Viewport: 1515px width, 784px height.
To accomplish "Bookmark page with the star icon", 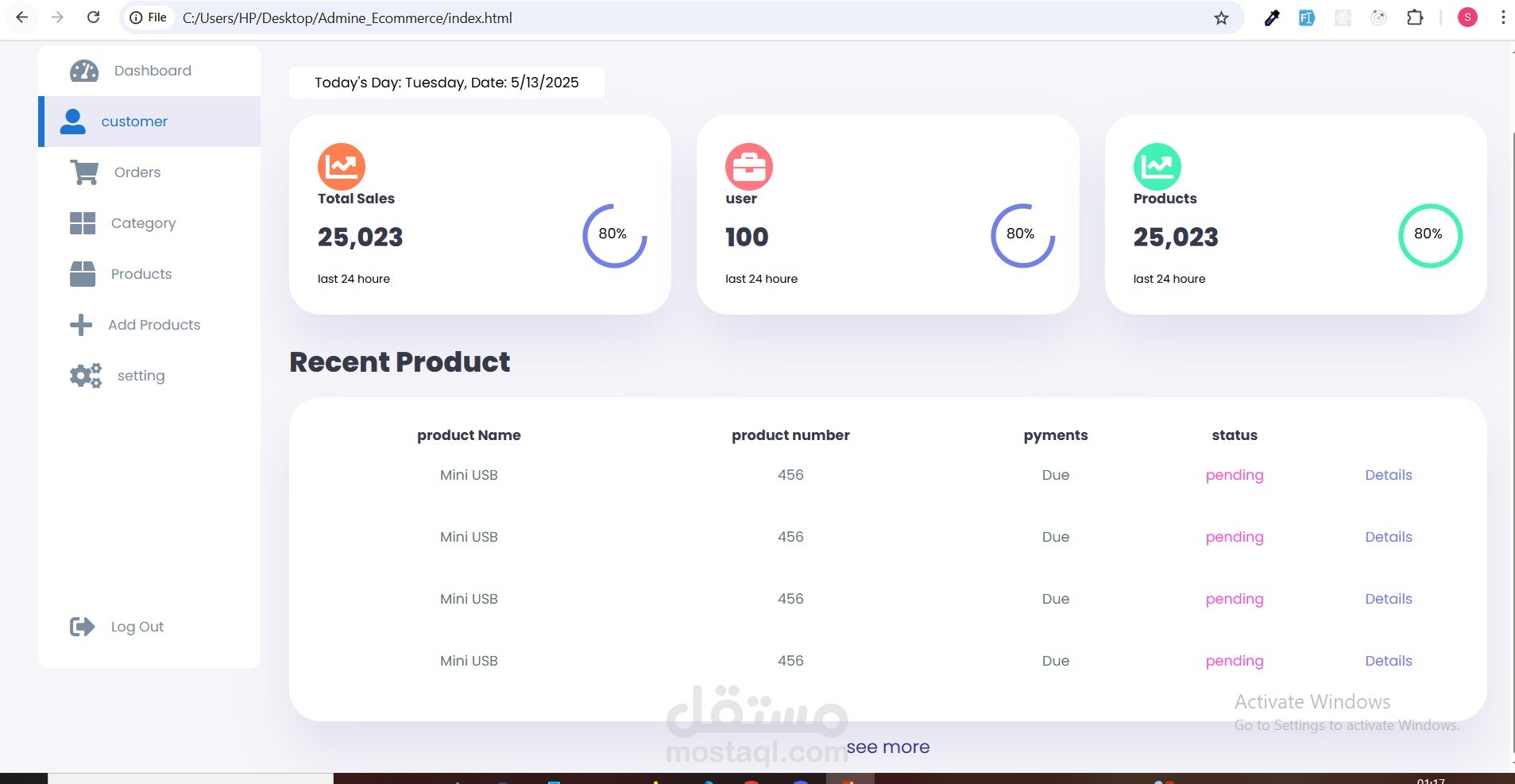I will [1221, 17].
